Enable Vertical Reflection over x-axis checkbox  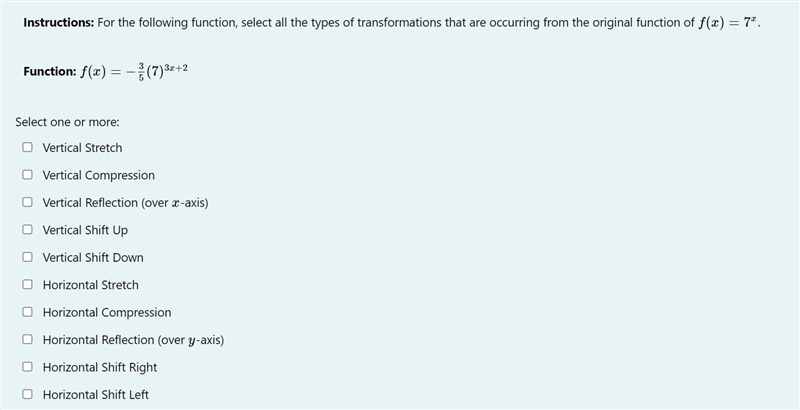click(27, 202)
